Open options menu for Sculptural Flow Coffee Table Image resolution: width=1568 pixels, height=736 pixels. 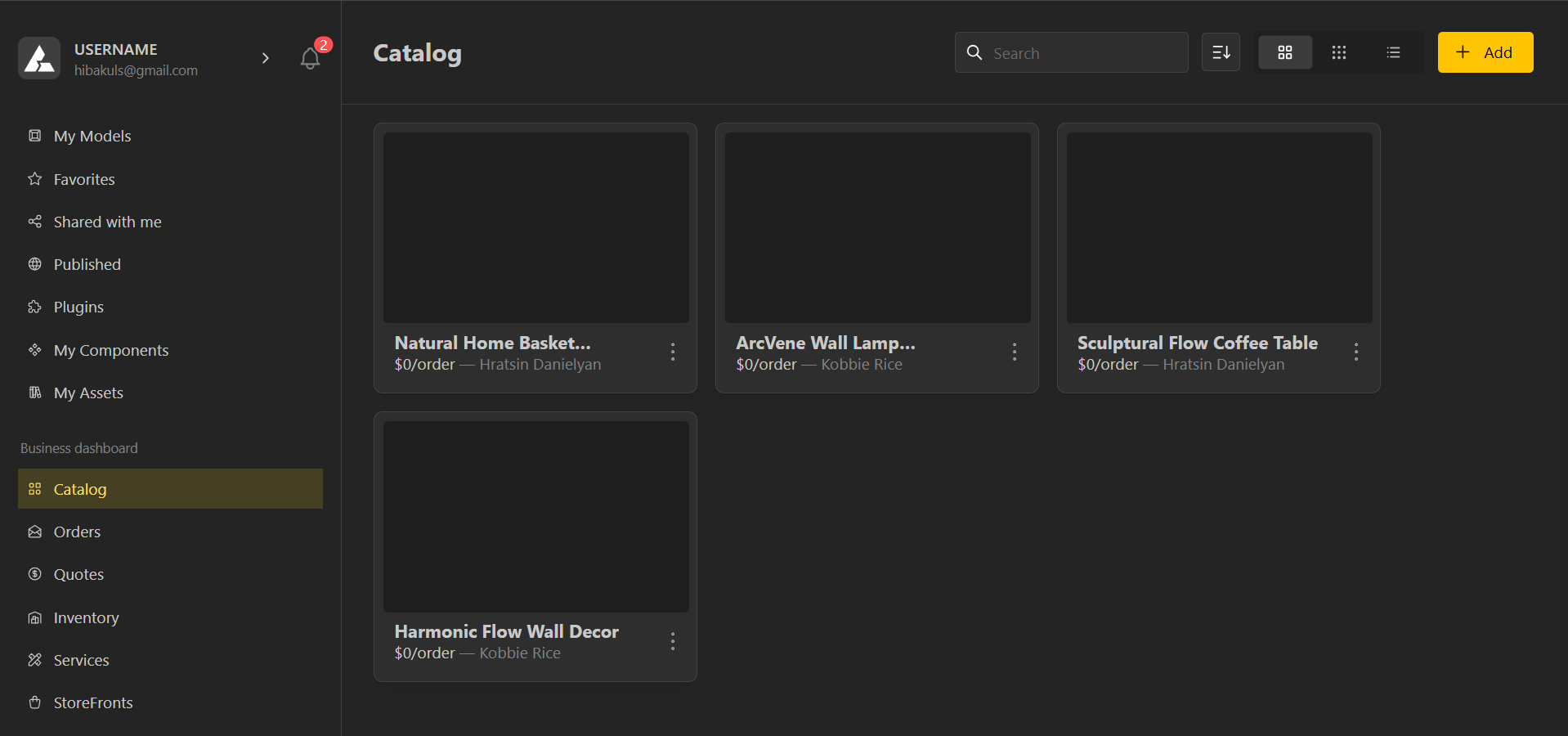click(1356, 352)
